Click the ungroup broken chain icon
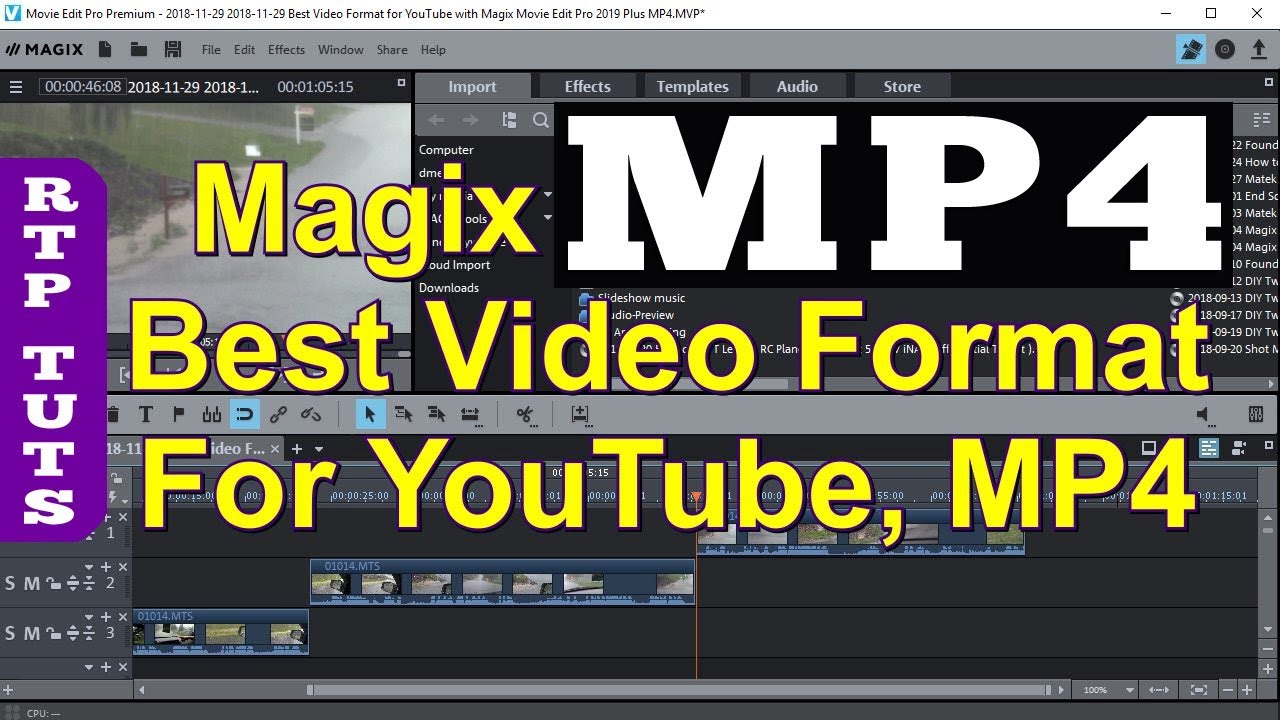 (x=311, y=414)
